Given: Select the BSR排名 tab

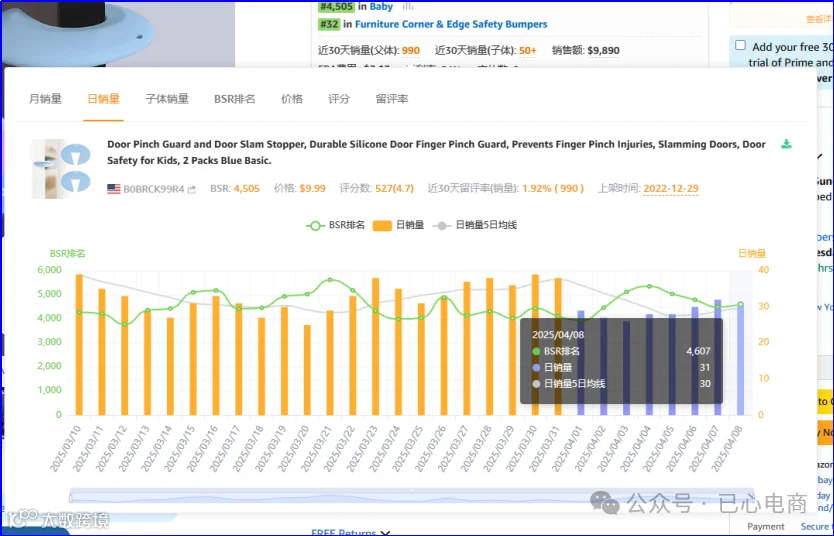Looking at the screenshot, I should click(x=235, y=99).
